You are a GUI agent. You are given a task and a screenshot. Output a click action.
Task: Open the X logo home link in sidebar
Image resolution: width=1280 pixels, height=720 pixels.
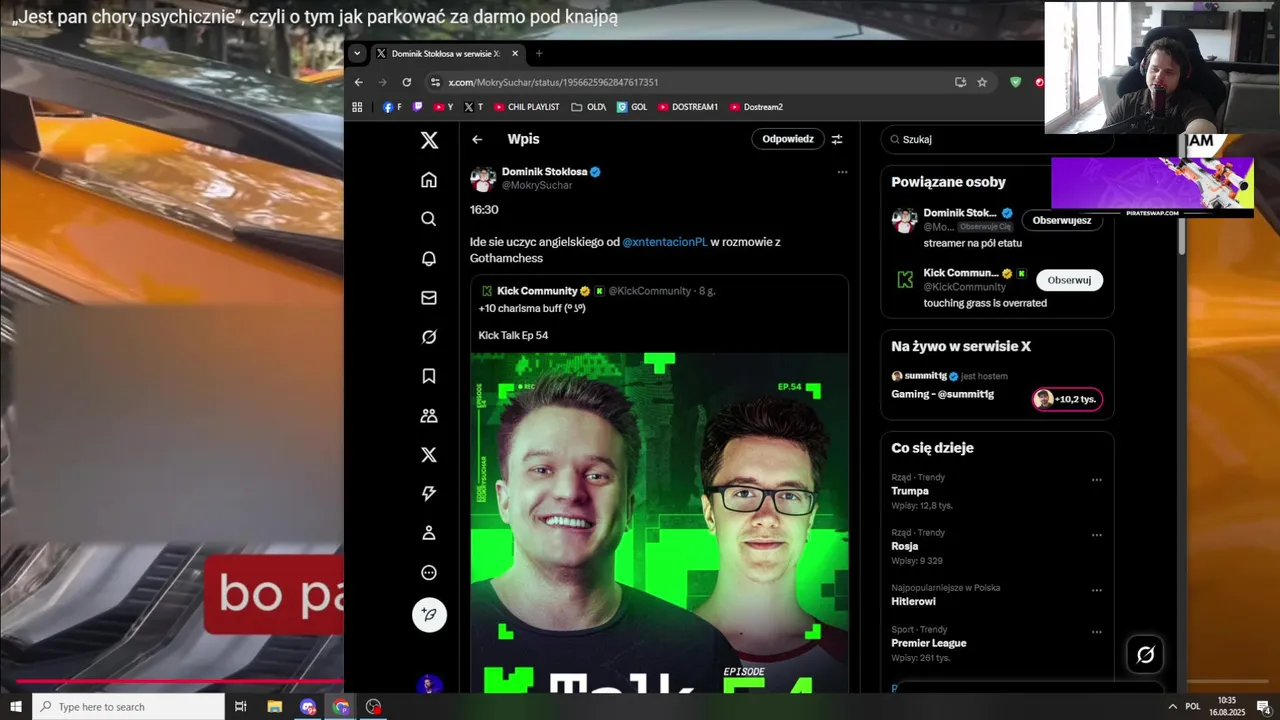coord(429,140)
